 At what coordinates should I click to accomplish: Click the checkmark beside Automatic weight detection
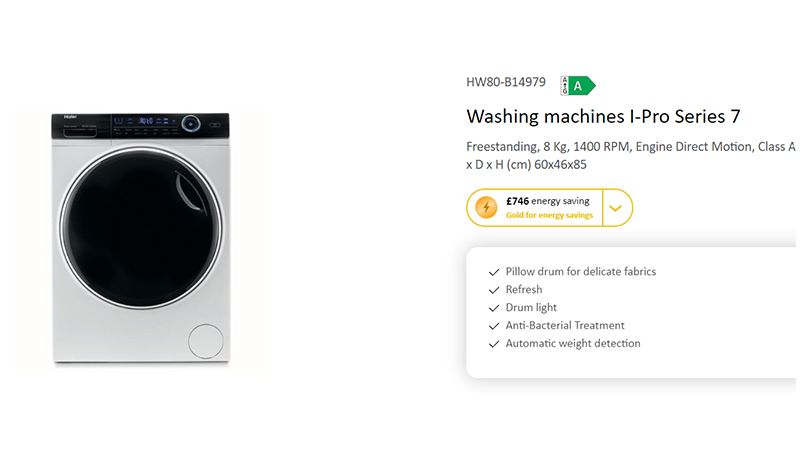point(493,344)
